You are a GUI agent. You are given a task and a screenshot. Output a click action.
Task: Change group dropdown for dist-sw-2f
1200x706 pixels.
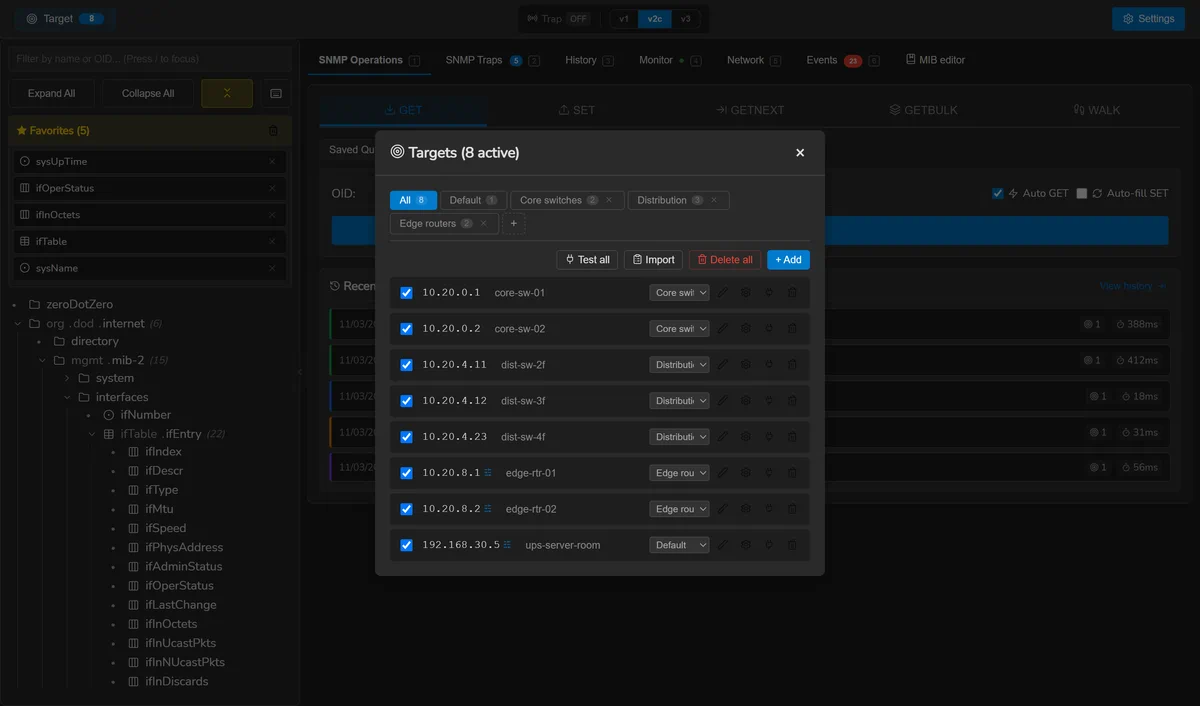[x=679, y=365]
